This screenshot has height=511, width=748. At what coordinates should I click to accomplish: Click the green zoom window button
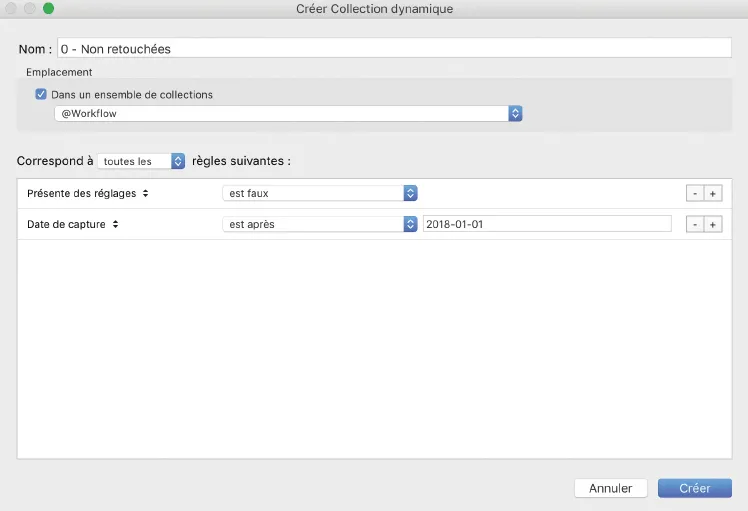48,9
